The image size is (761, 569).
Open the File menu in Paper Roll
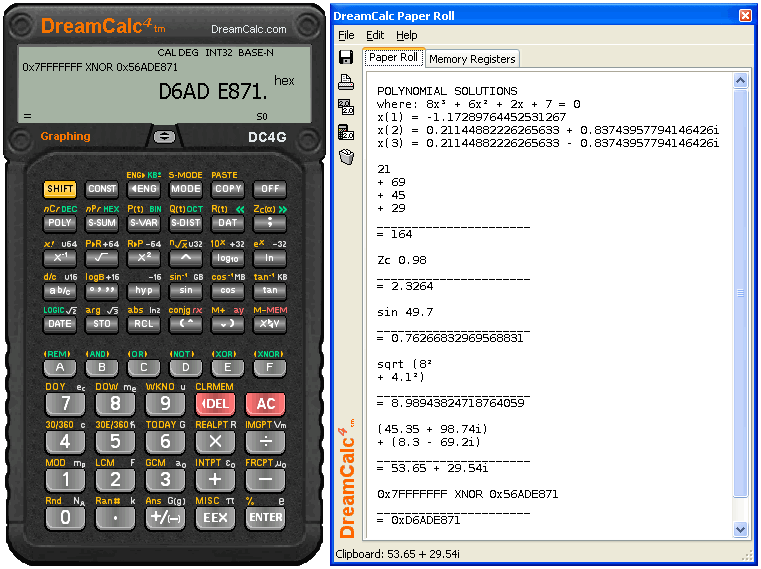pos(346,35)
